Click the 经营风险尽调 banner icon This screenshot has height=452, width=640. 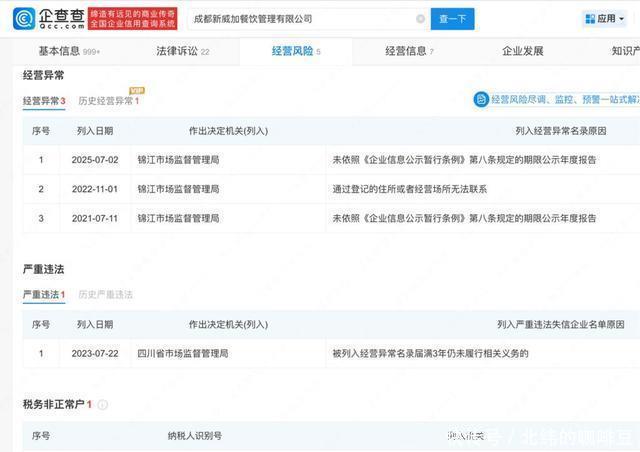pos(481,100)
